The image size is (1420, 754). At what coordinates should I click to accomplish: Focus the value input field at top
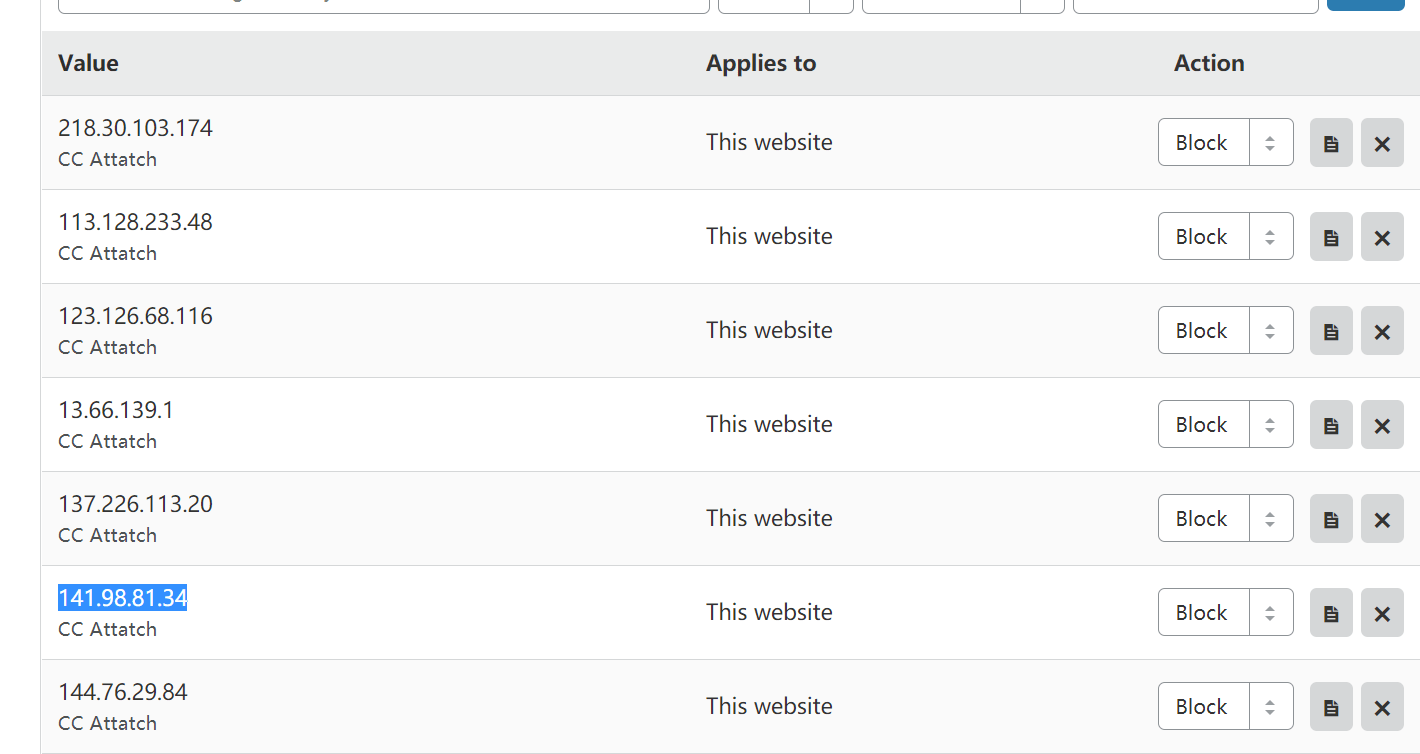tap(384, 5)
